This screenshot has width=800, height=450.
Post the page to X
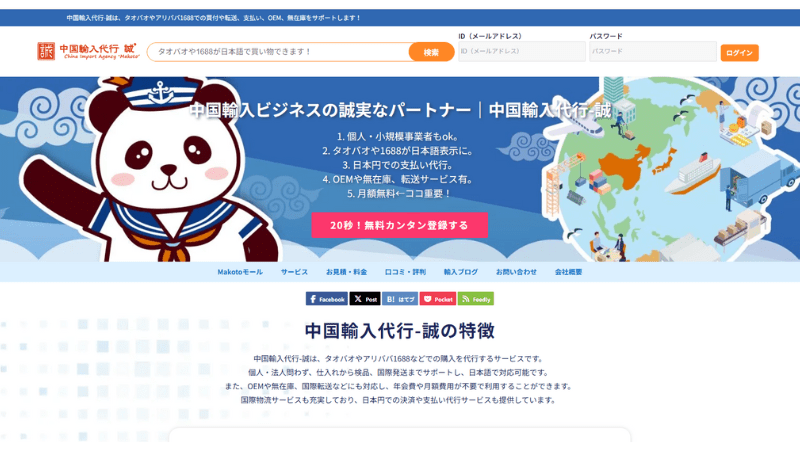pos(365,299)
